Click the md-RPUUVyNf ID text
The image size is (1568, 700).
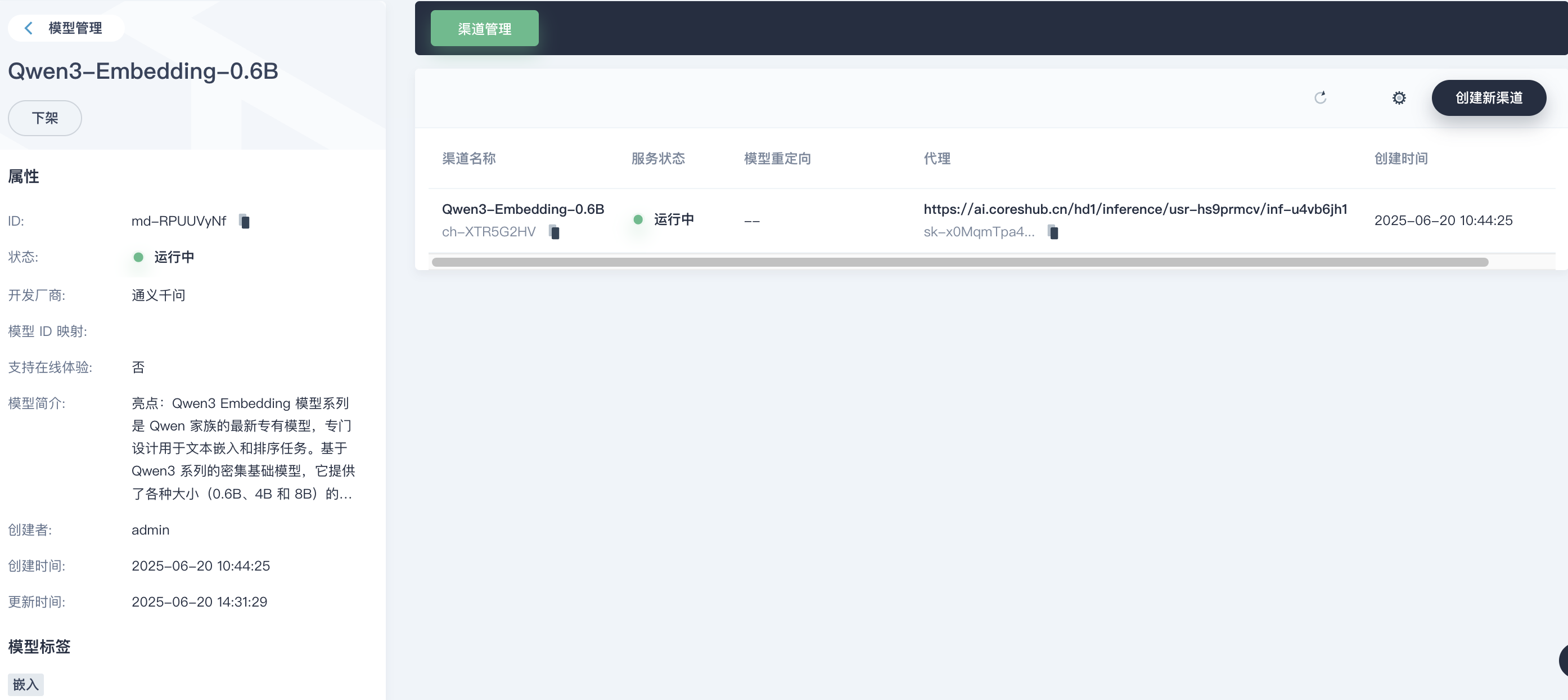tap(178, 221)
